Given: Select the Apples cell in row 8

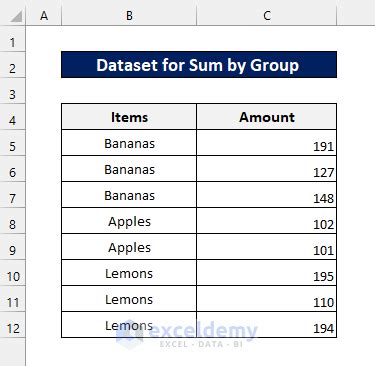Looking at the screenshot, I should point(129,221).
